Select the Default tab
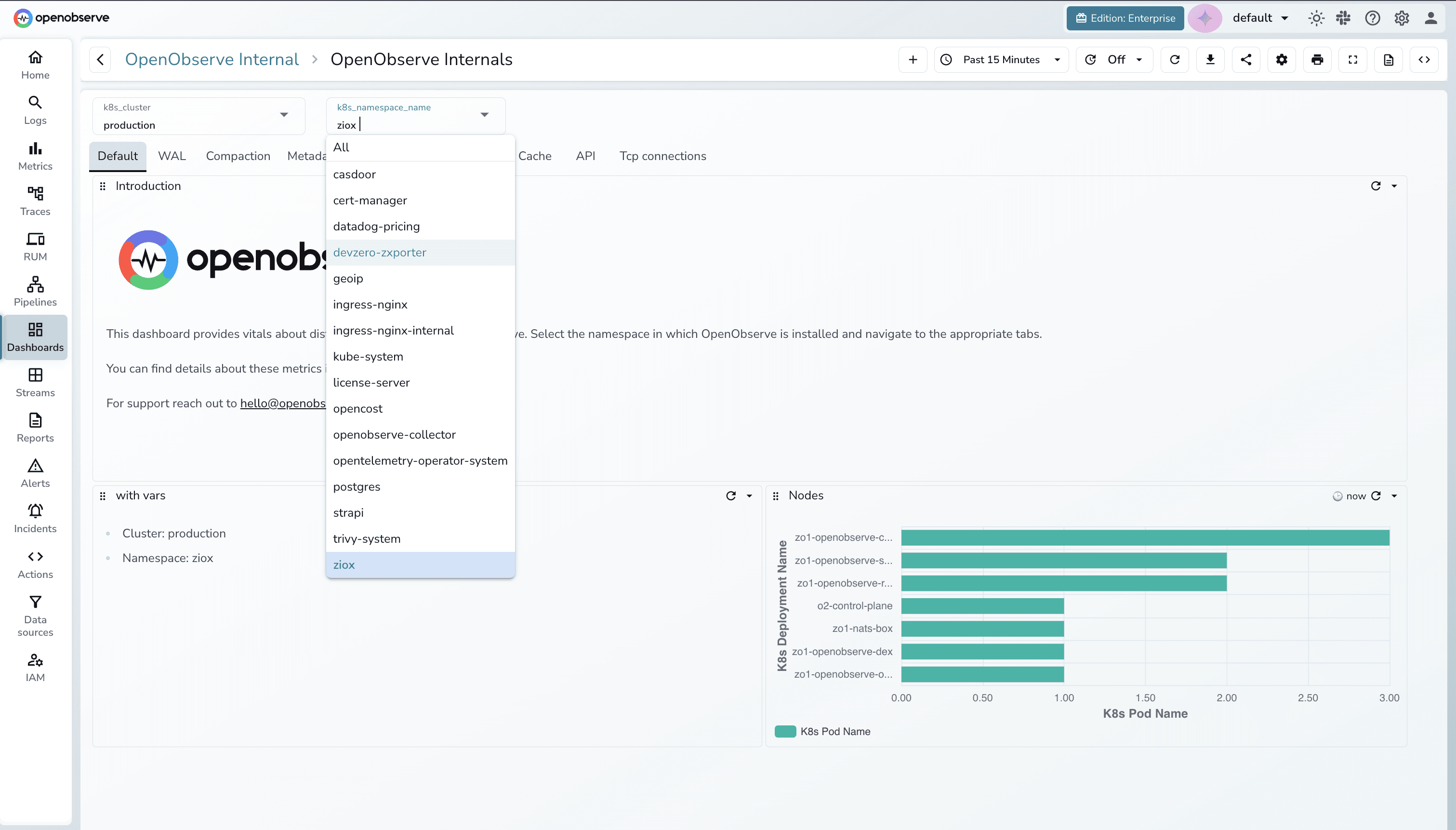 (x=118, y=156)
